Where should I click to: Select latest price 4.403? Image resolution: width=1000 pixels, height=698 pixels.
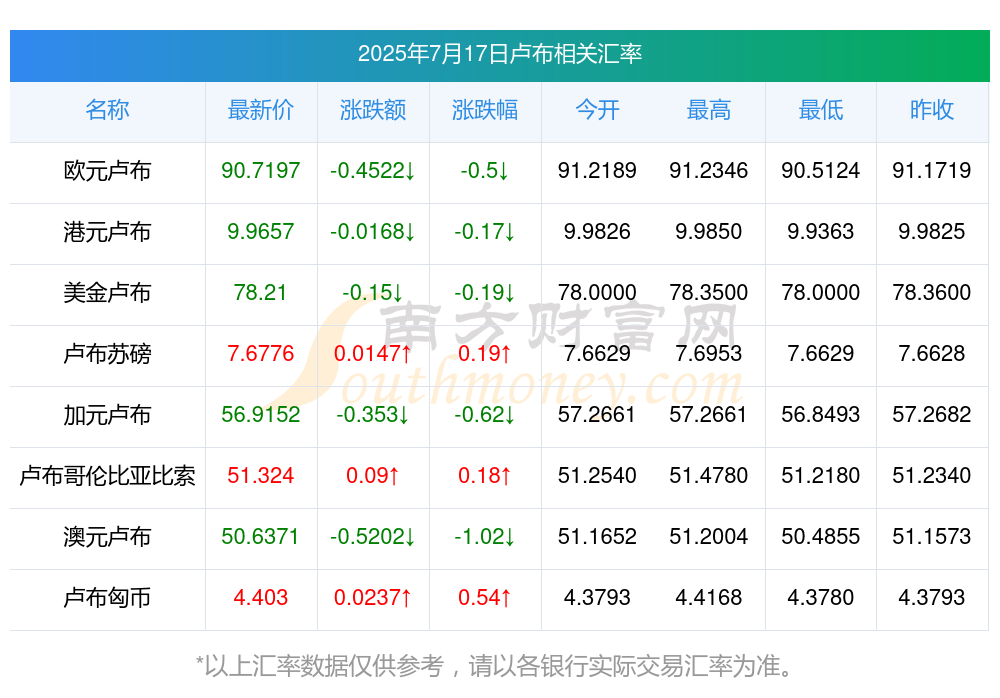(x=260, y=597)
